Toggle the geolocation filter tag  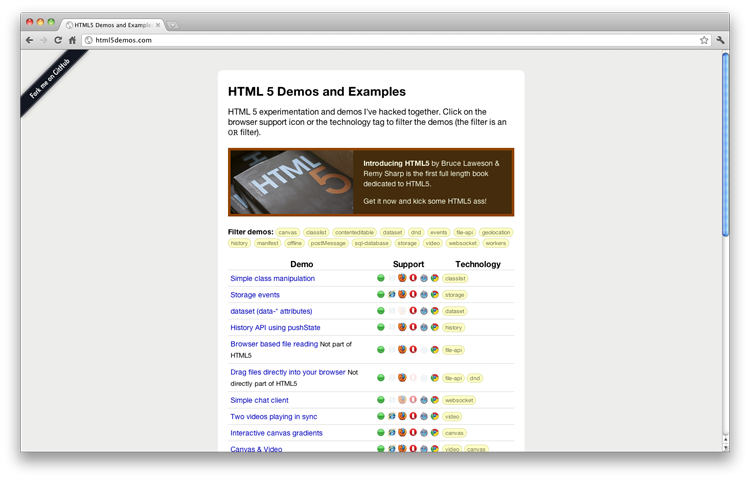coord(496,232)
